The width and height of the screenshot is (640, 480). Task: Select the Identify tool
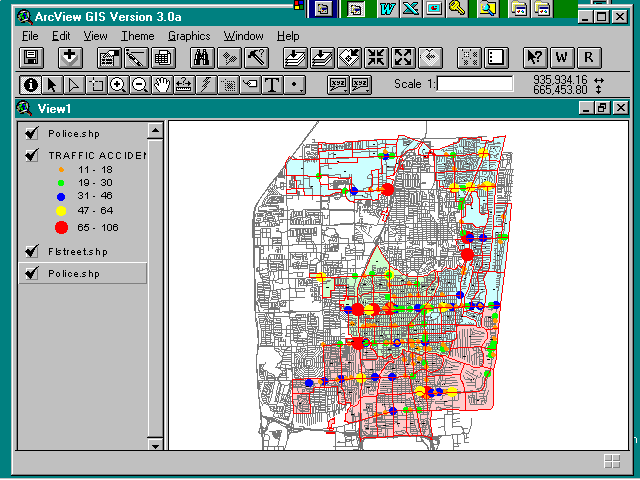pos(31,85)
